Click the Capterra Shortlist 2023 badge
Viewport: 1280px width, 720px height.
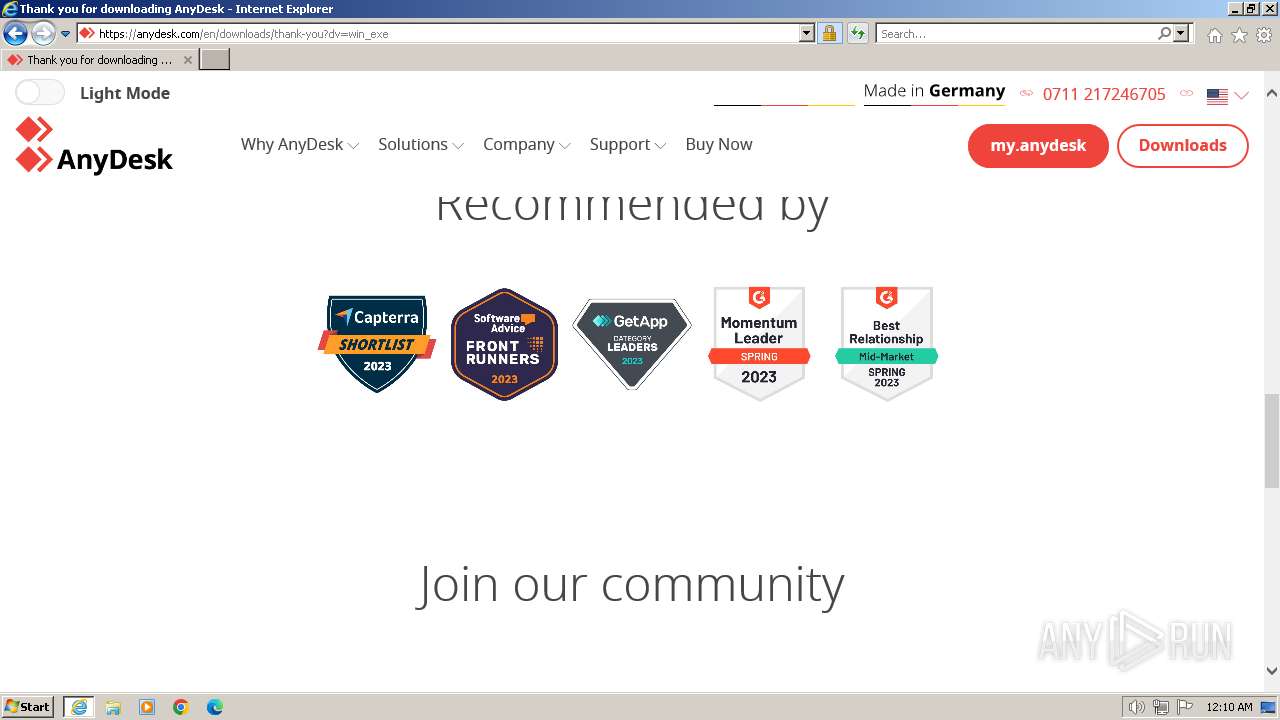pyautogui.click(x=377, y=343)
